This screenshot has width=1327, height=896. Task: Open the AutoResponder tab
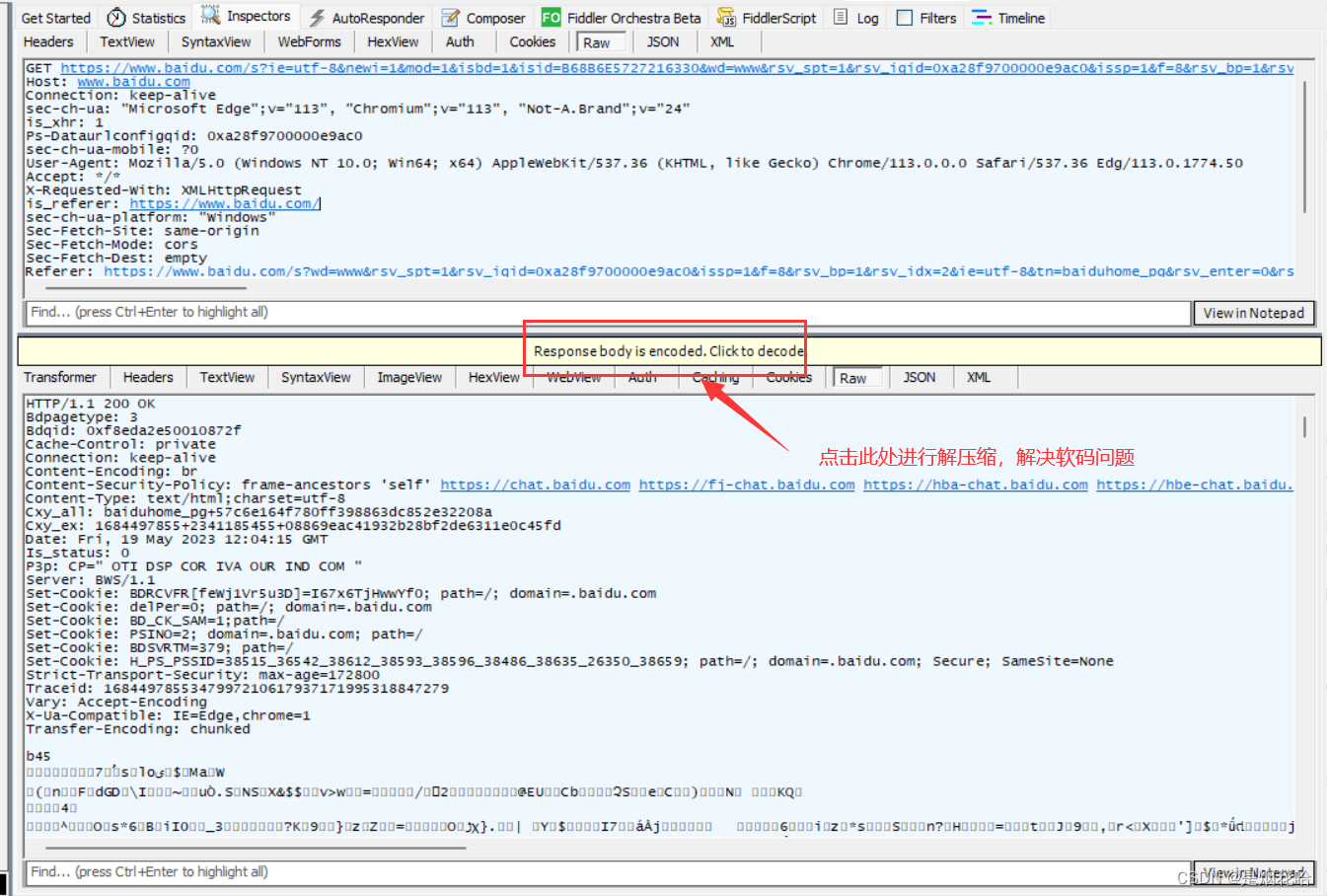click(367, 18)
